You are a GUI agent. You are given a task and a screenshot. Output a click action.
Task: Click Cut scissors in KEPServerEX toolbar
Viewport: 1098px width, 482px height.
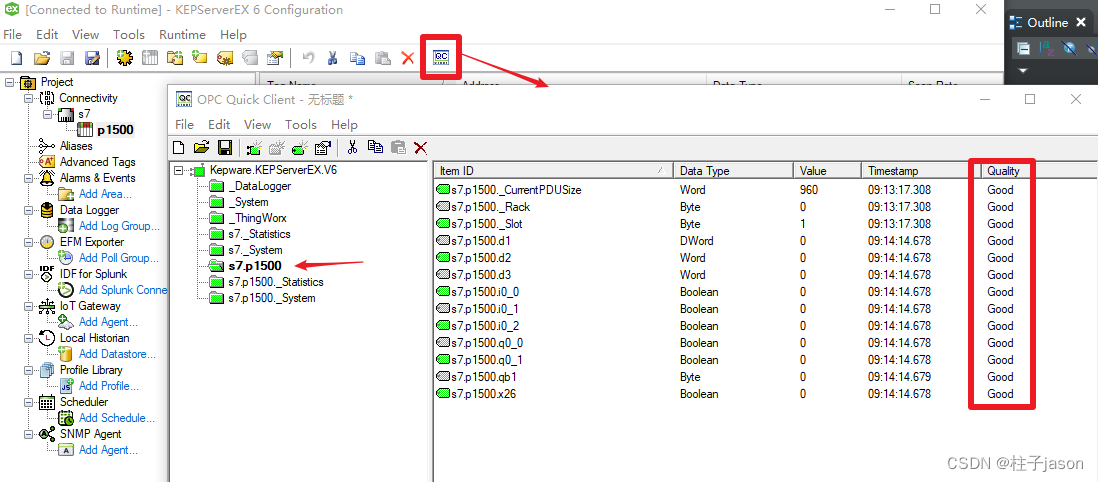pos(333,57)
